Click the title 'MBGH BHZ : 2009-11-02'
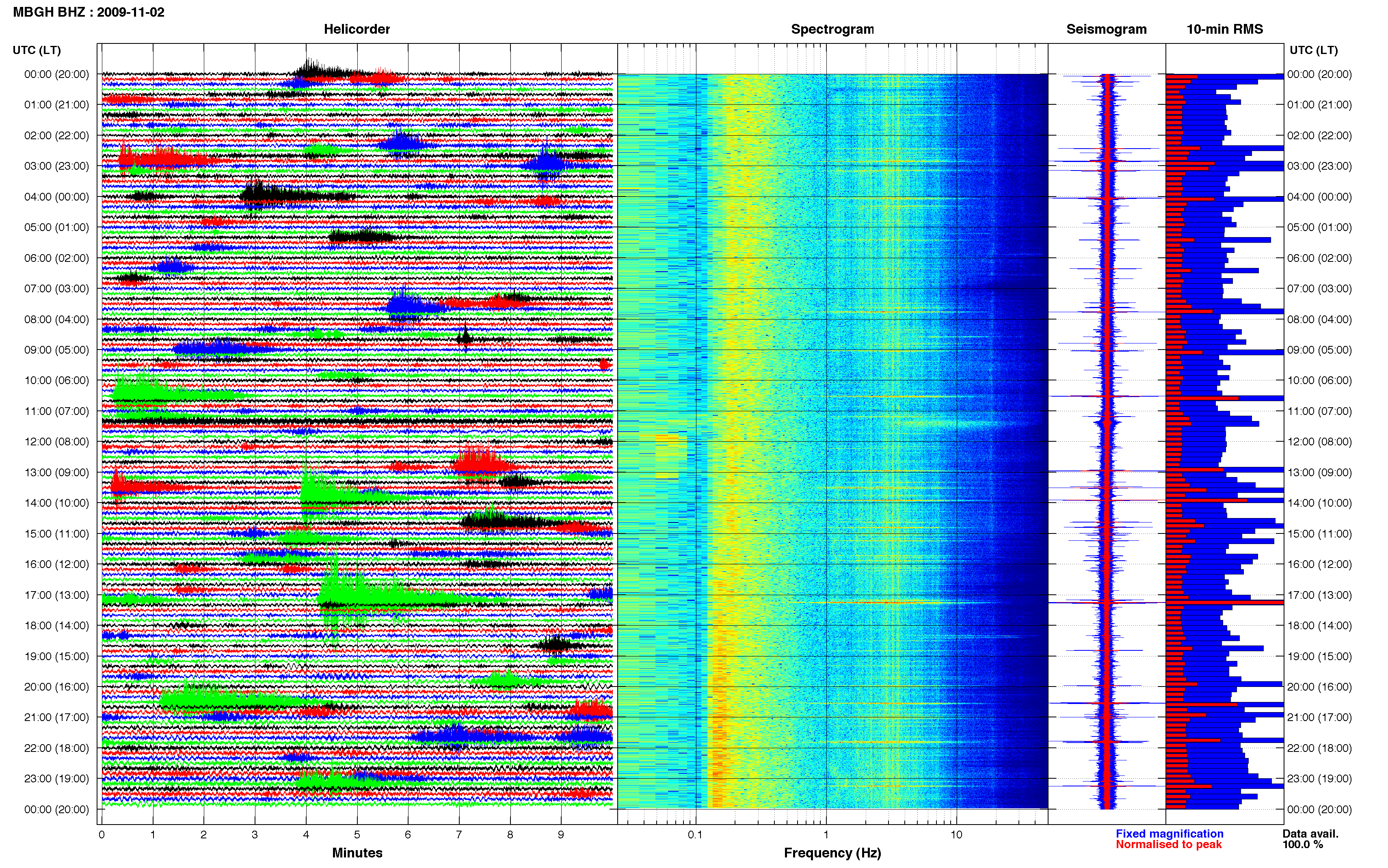 (x=89, y=12)
